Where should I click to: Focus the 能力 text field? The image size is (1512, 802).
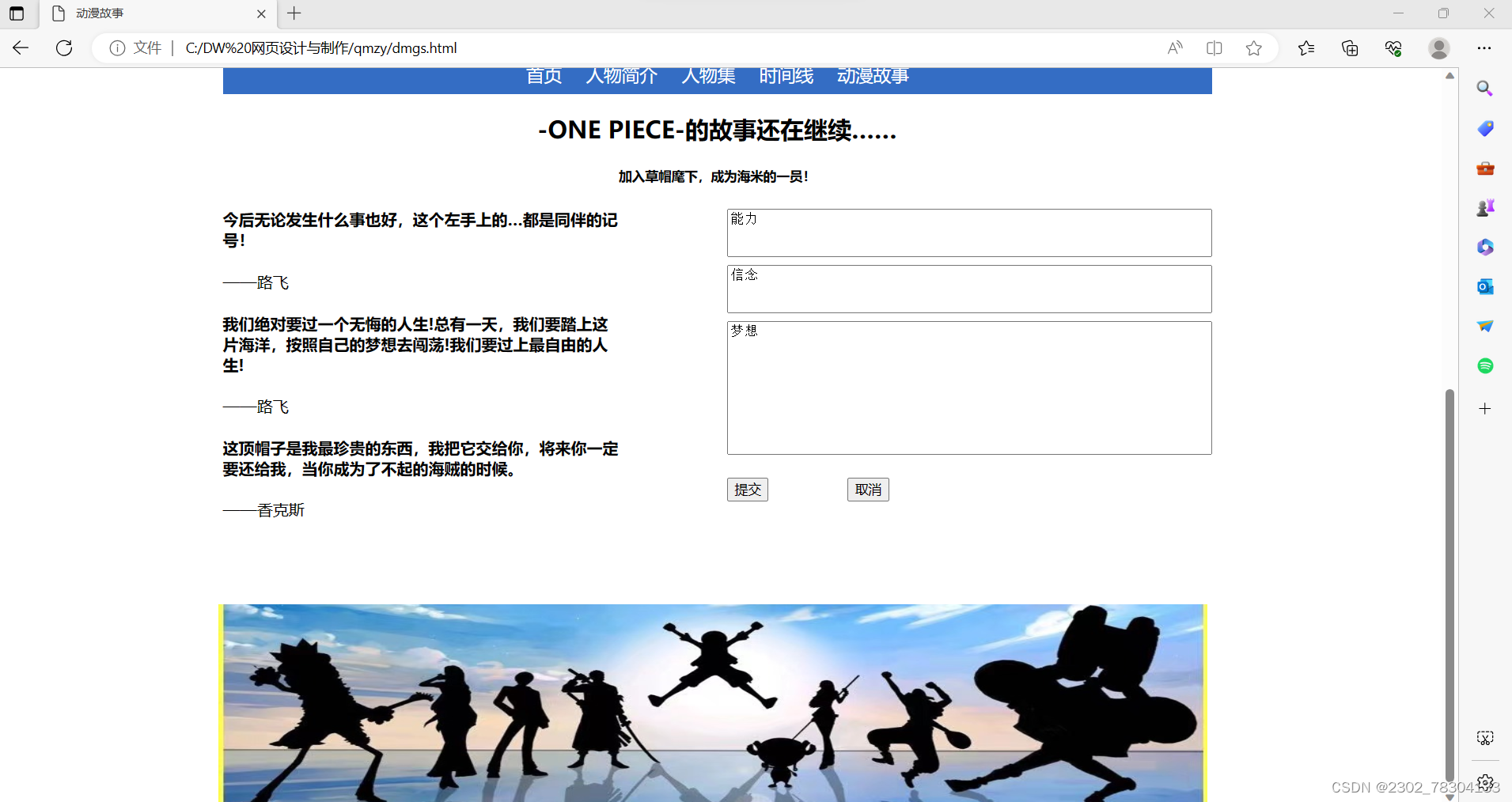(969, 233)
